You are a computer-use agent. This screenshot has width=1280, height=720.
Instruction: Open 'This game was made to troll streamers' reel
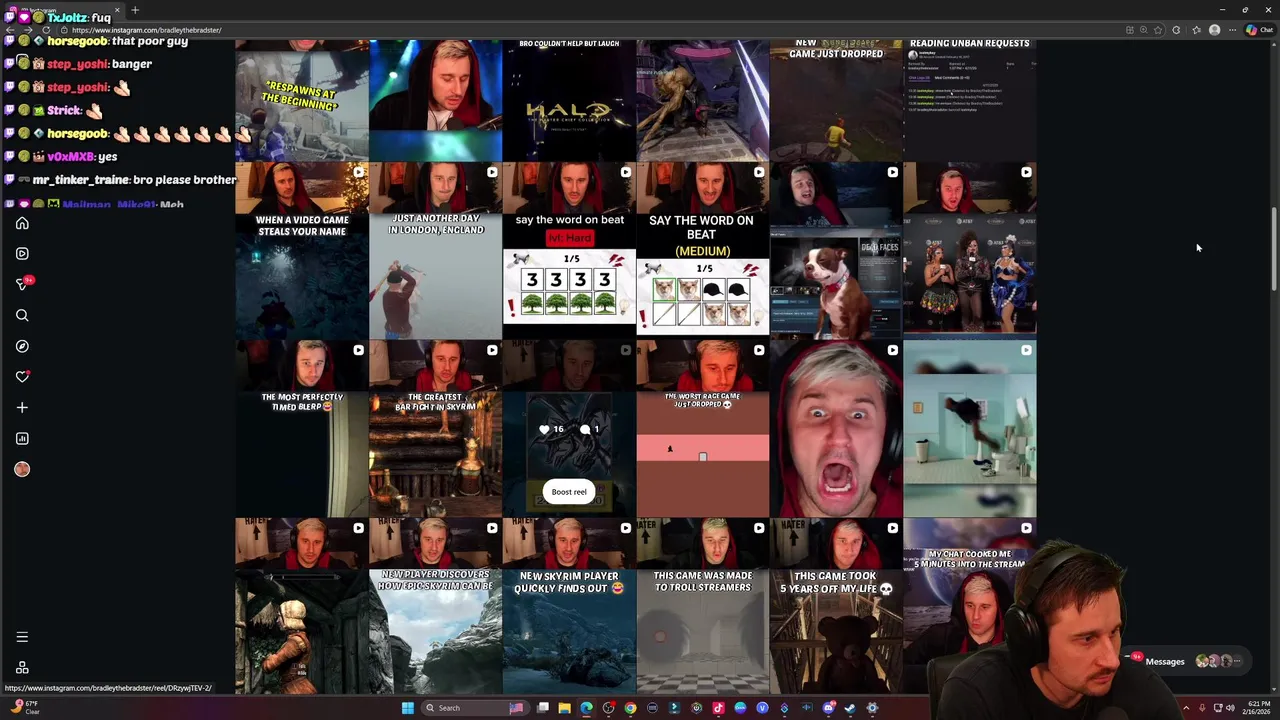(x=703, y=606)
